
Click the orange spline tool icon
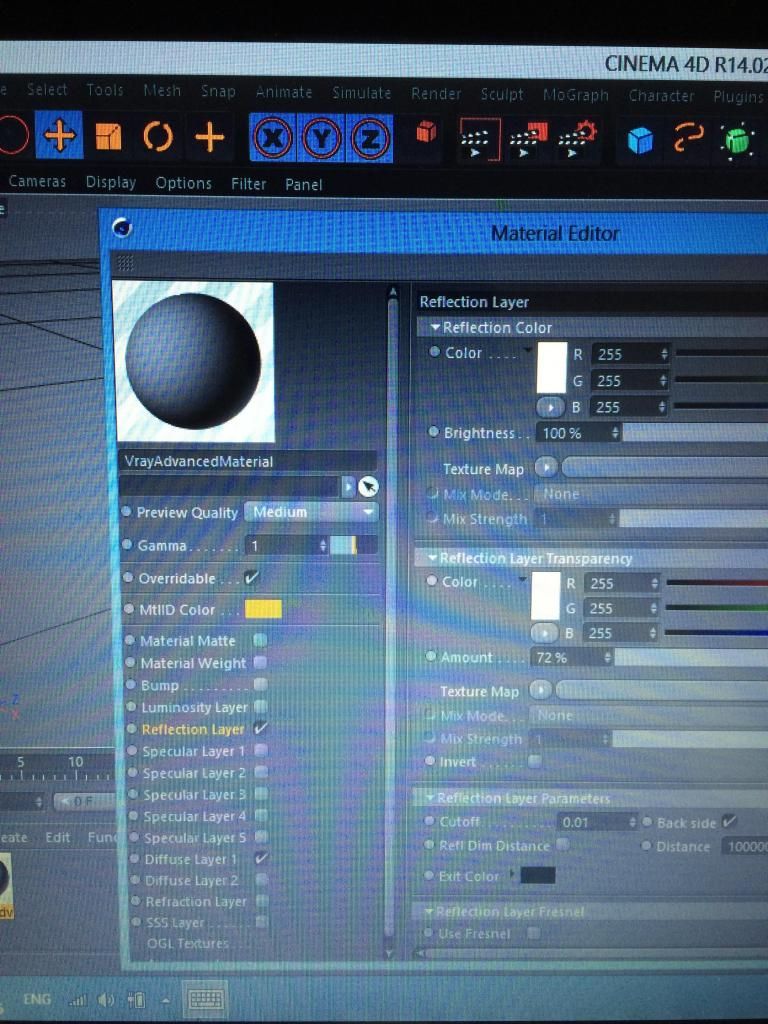pyautogui.click(x=688, y=138)
